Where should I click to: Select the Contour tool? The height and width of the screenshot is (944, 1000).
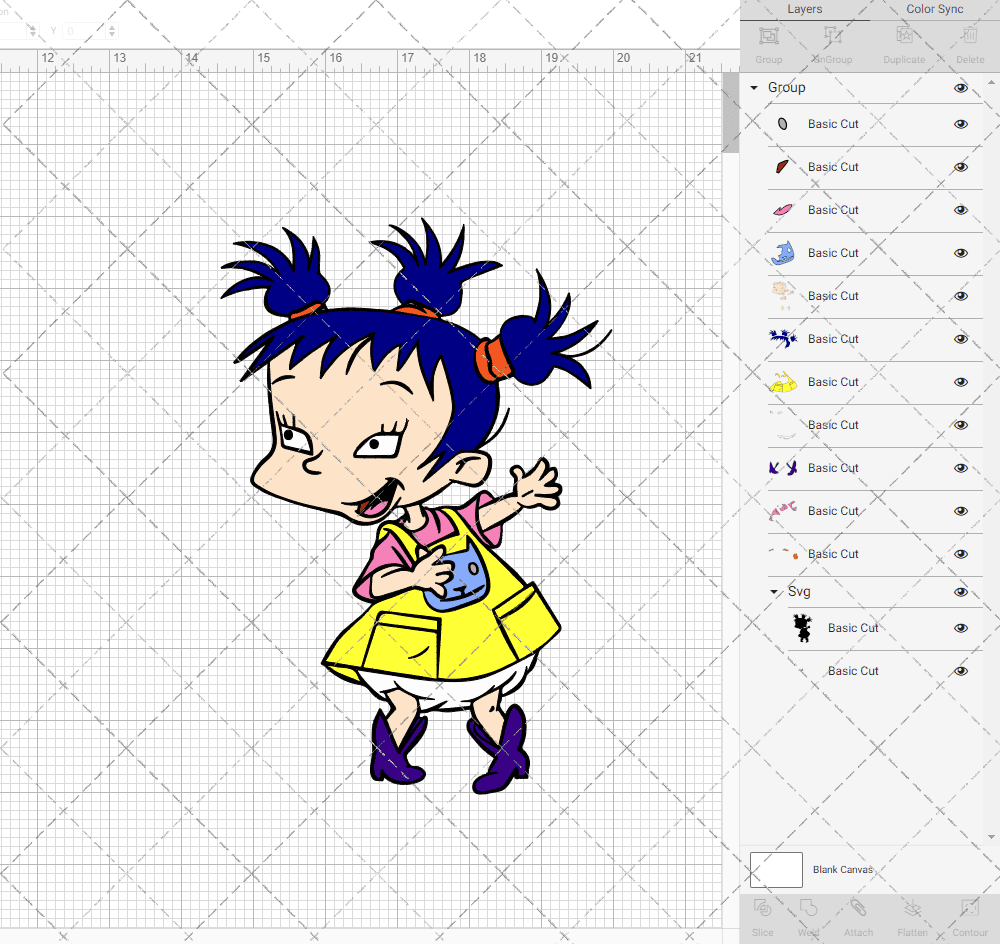tap(970, 908)
